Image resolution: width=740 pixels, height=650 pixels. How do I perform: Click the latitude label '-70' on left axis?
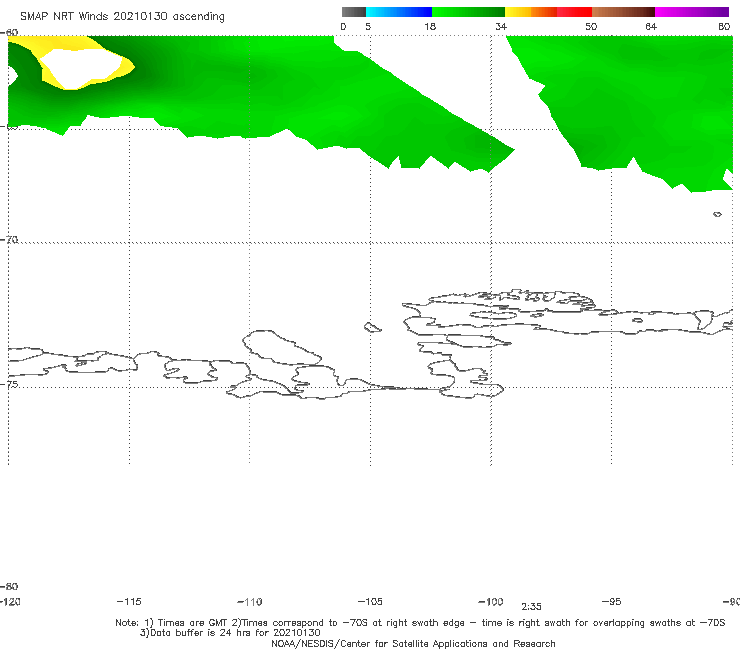coord(9,240)
